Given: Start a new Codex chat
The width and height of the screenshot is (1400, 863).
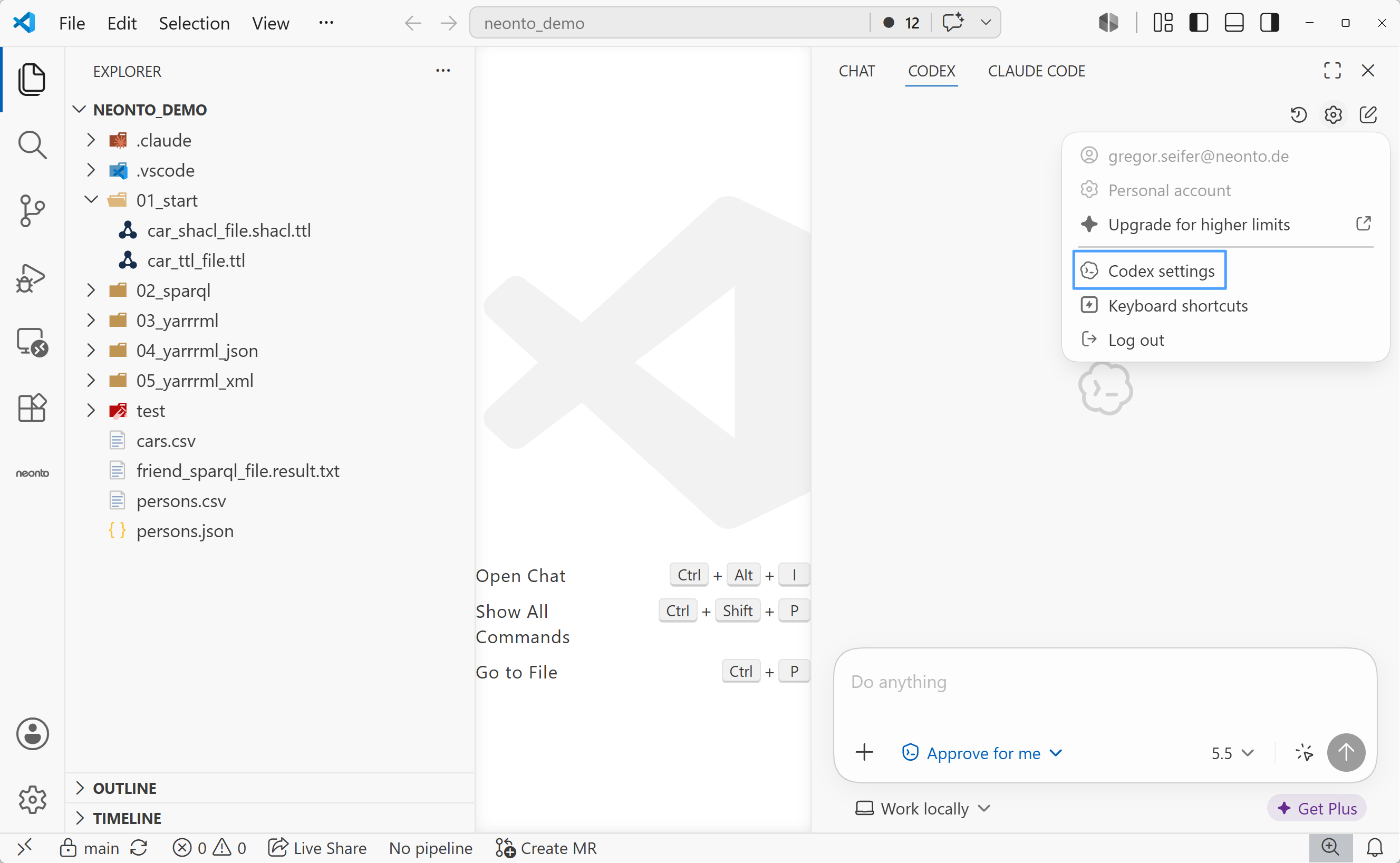Looking at the screenshot, I should point(1368,115).
